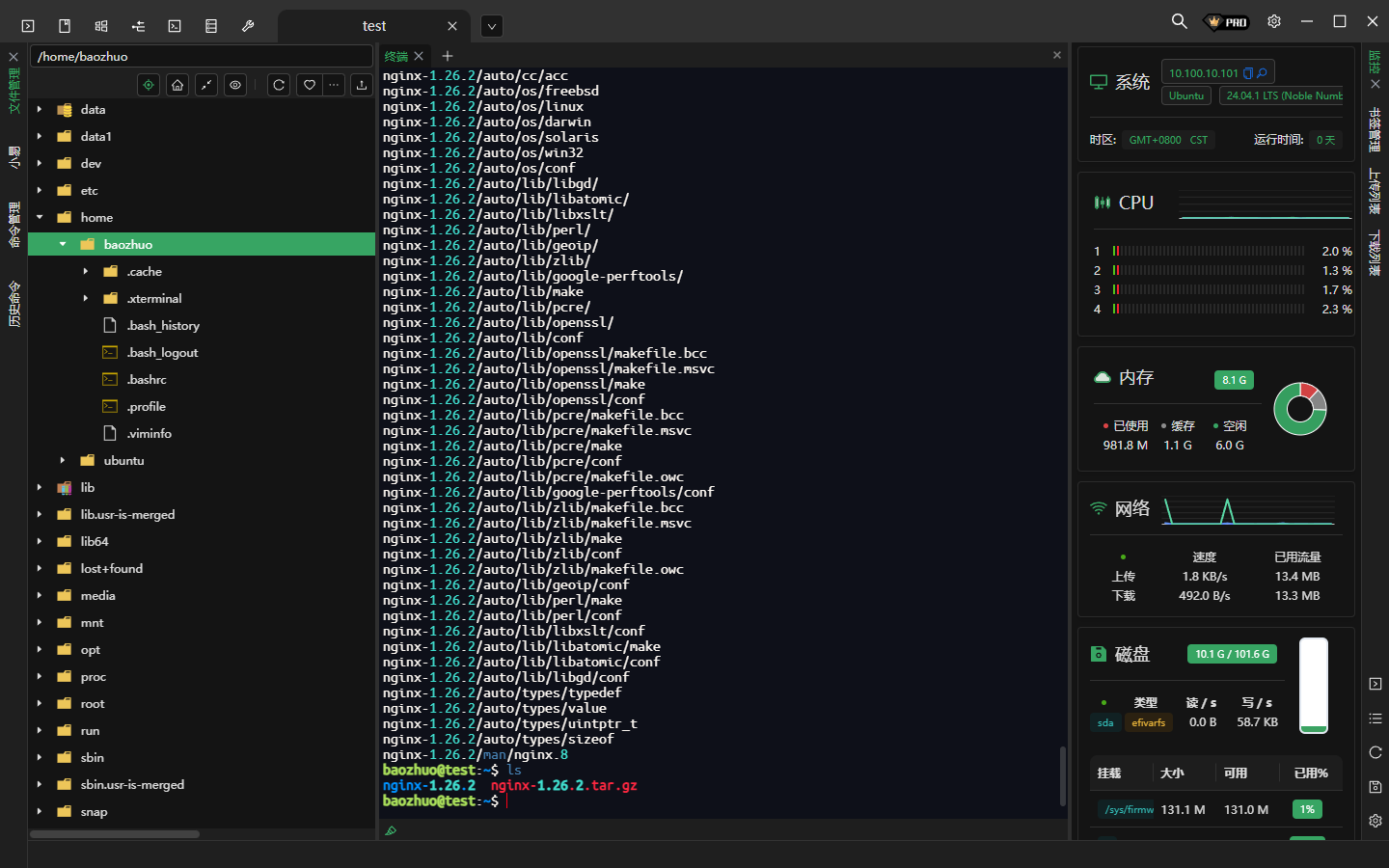Select the 监控 monitor side tab
This screenshot has height=868, width=1389.
[1375, 62]
